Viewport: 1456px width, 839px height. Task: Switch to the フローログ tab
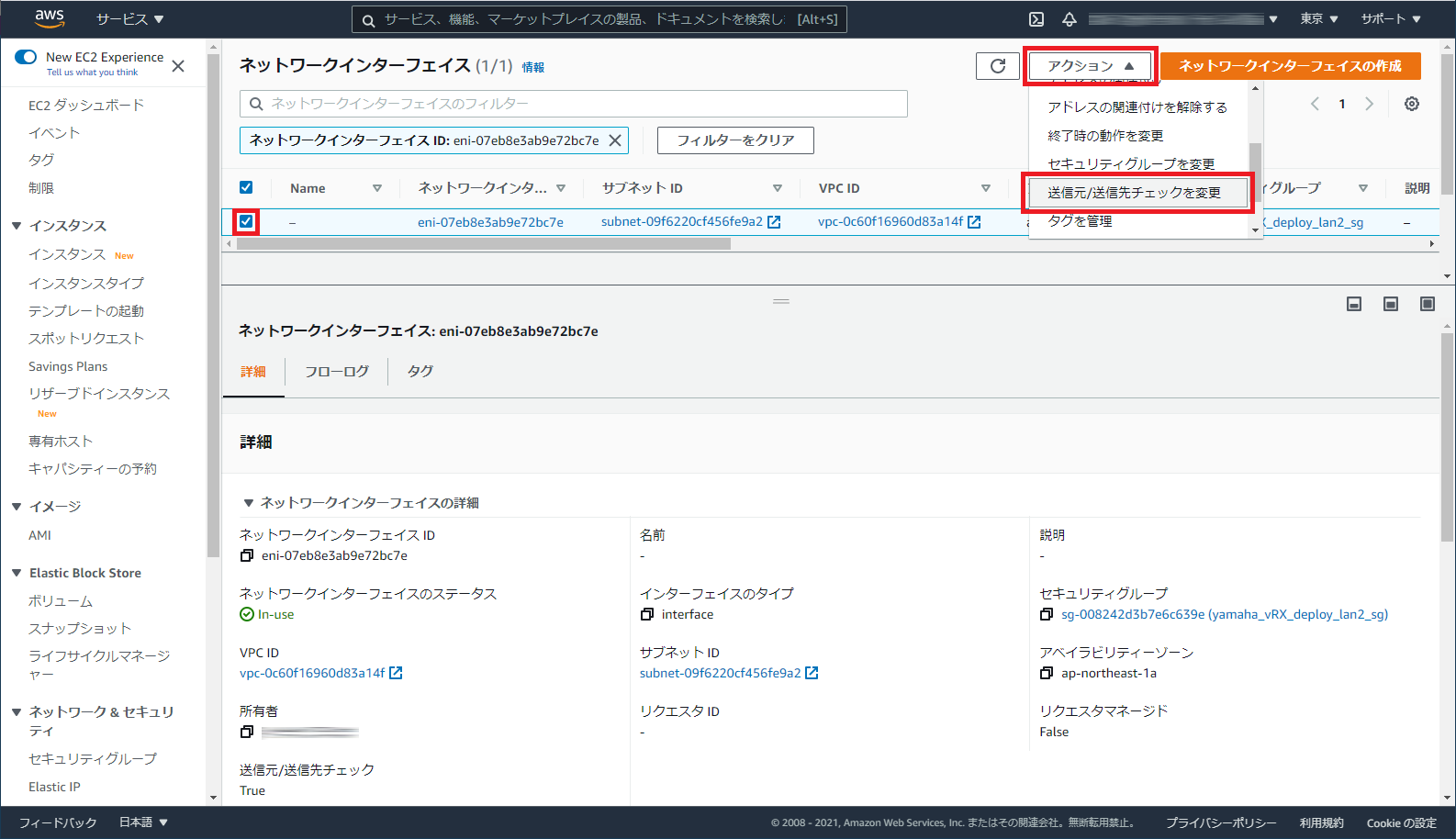[x=337, y=372]
